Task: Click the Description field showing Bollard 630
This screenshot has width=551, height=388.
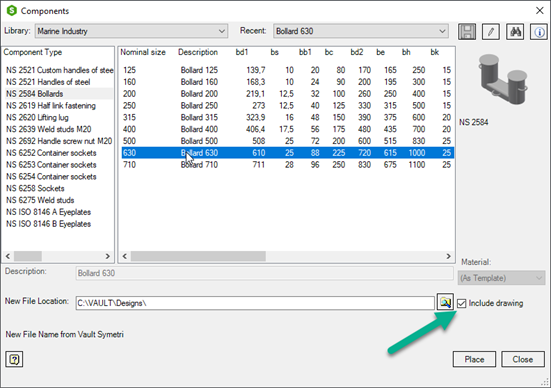Action: [x=264, y=273]
